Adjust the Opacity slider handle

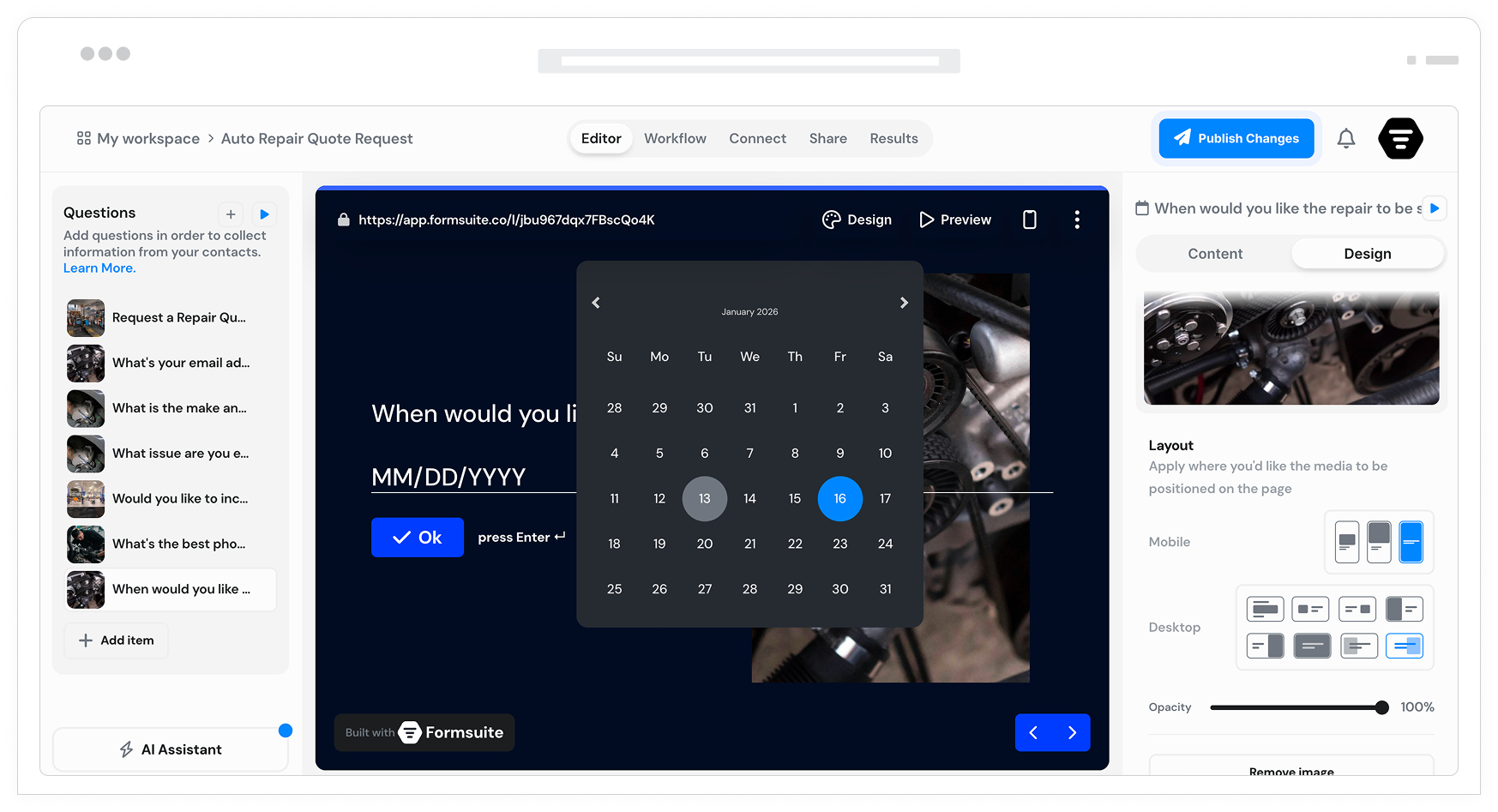1381,707
